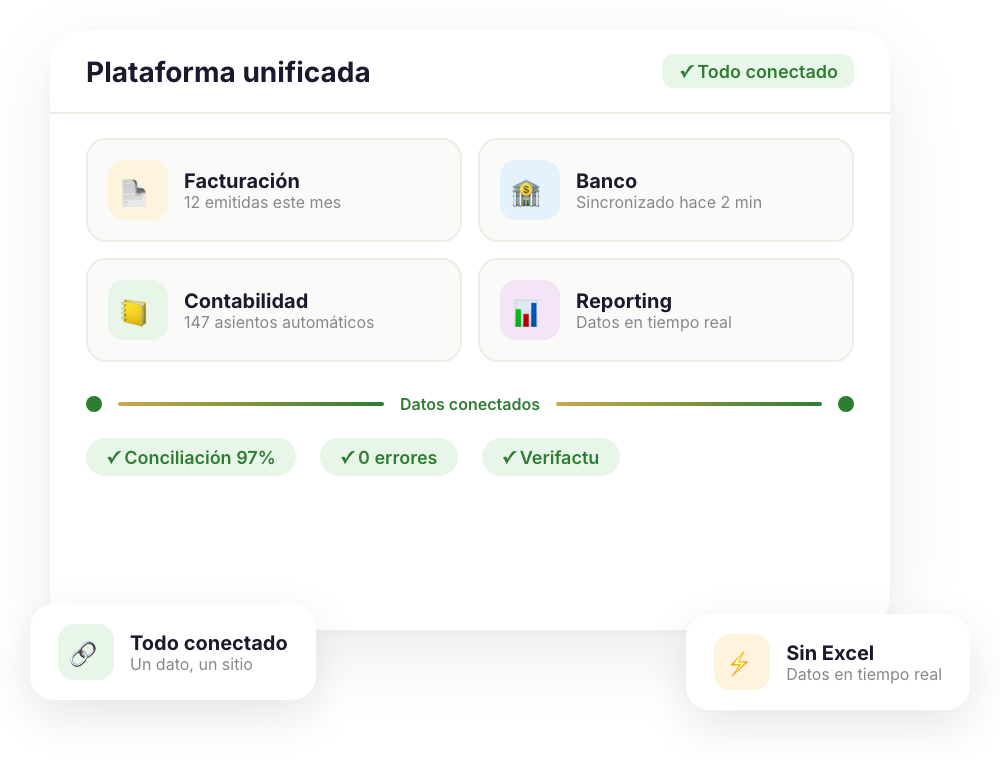Switch to the Contabilidad section
This screenshot has height=760, width=1000.
[274, 310]
